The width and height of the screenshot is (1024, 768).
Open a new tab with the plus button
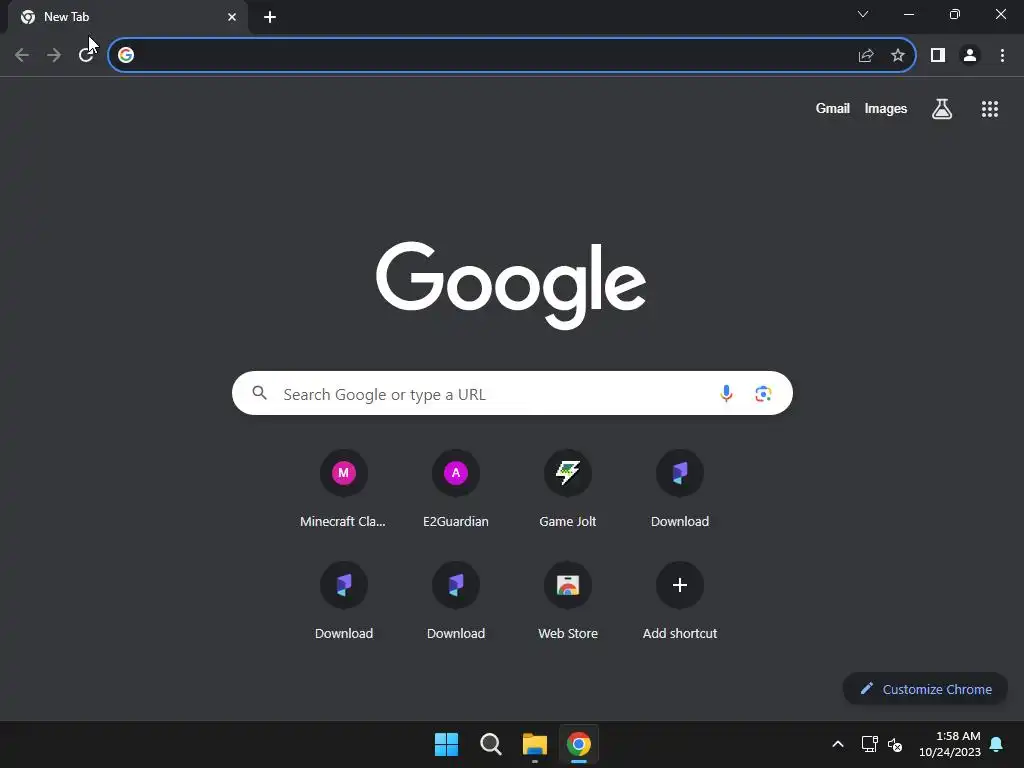click(x=270, y=17)
